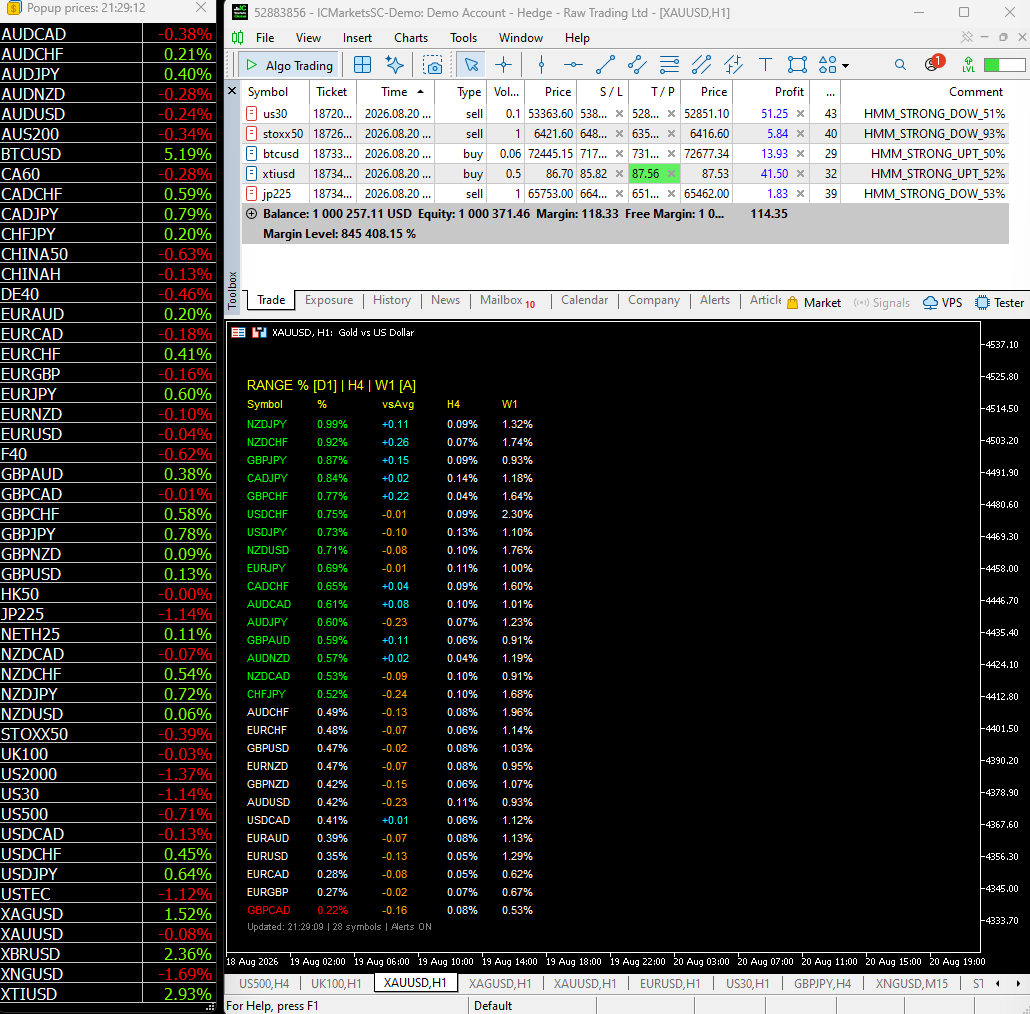The height and width of the screenshot is (1014, 1030).
Task: Activate the crosshair tool
Action: (503, 64)
